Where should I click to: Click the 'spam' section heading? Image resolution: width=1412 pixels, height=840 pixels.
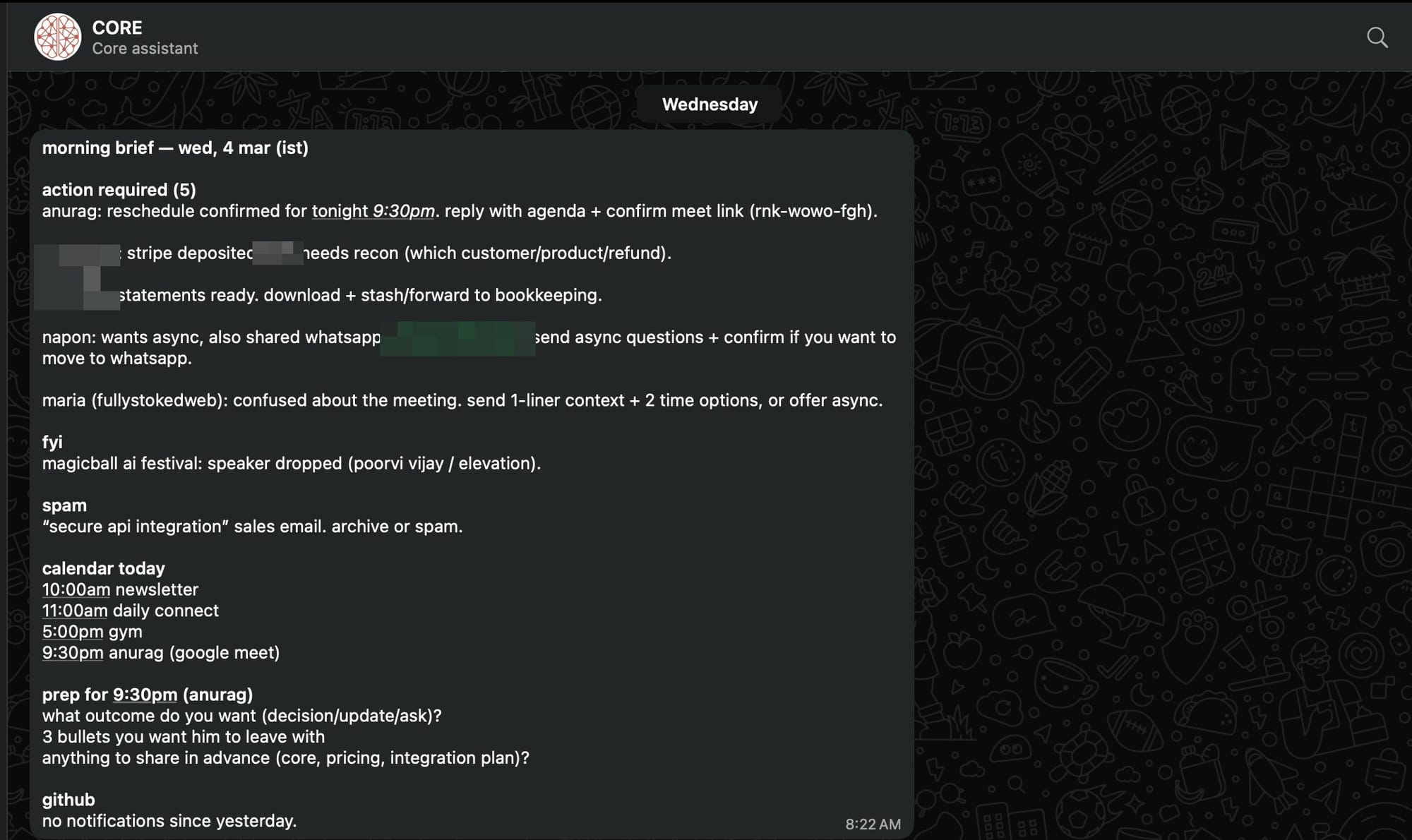(x=64, y=505)
